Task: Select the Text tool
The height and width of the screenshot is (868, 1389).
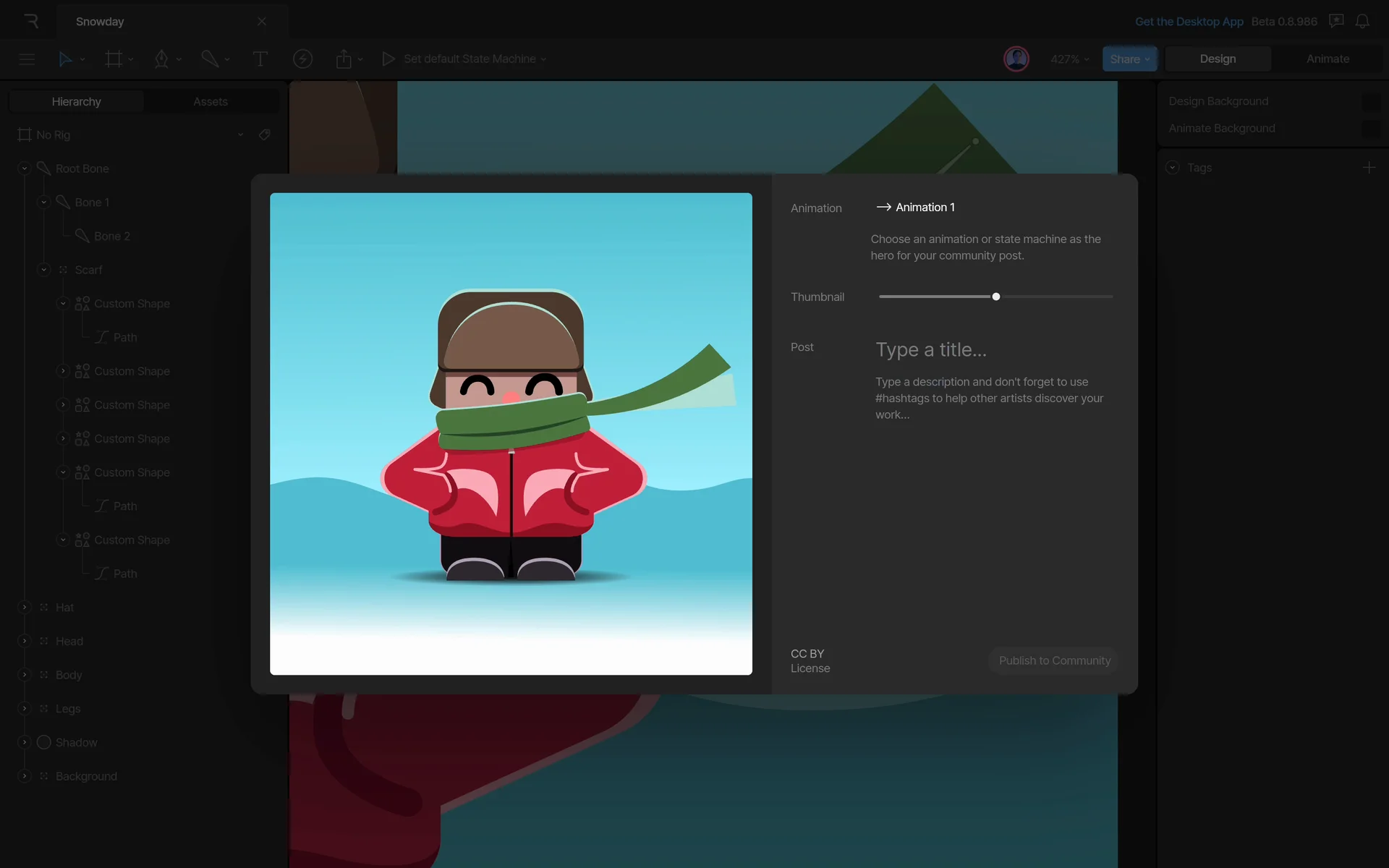Action: tap(260, 59)
